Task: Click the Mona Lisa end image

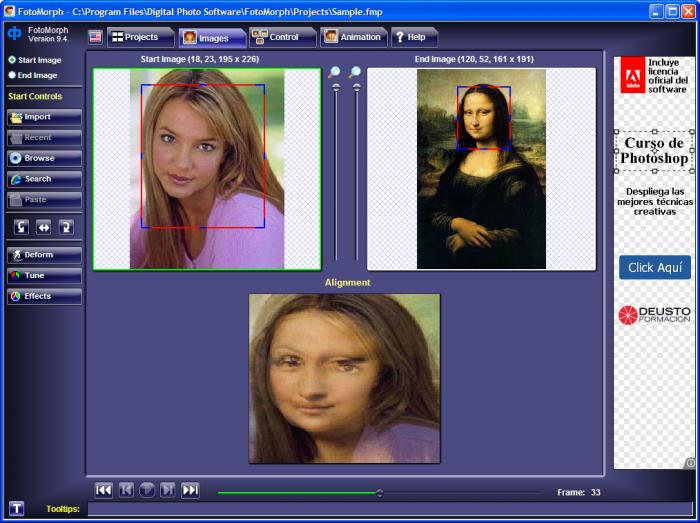Action: [481, 168]
